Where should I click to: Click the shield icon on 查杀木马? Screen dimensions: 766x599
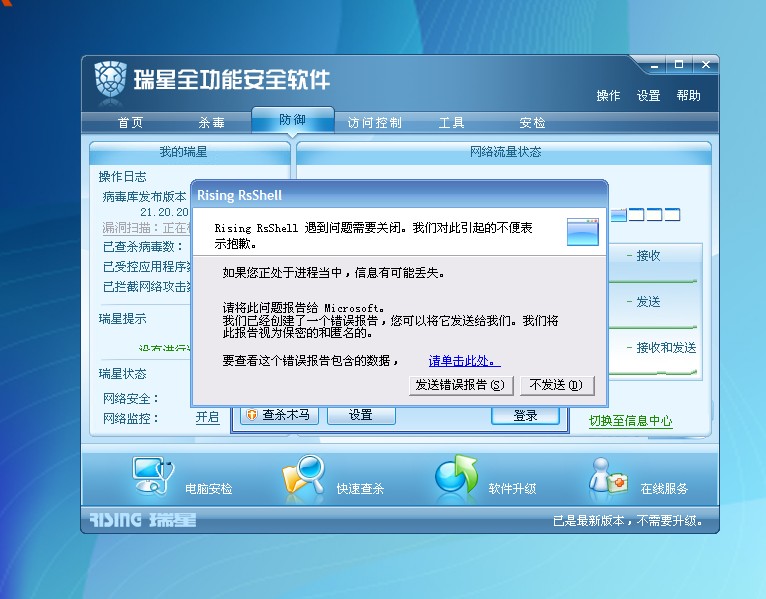click(252, 415)
